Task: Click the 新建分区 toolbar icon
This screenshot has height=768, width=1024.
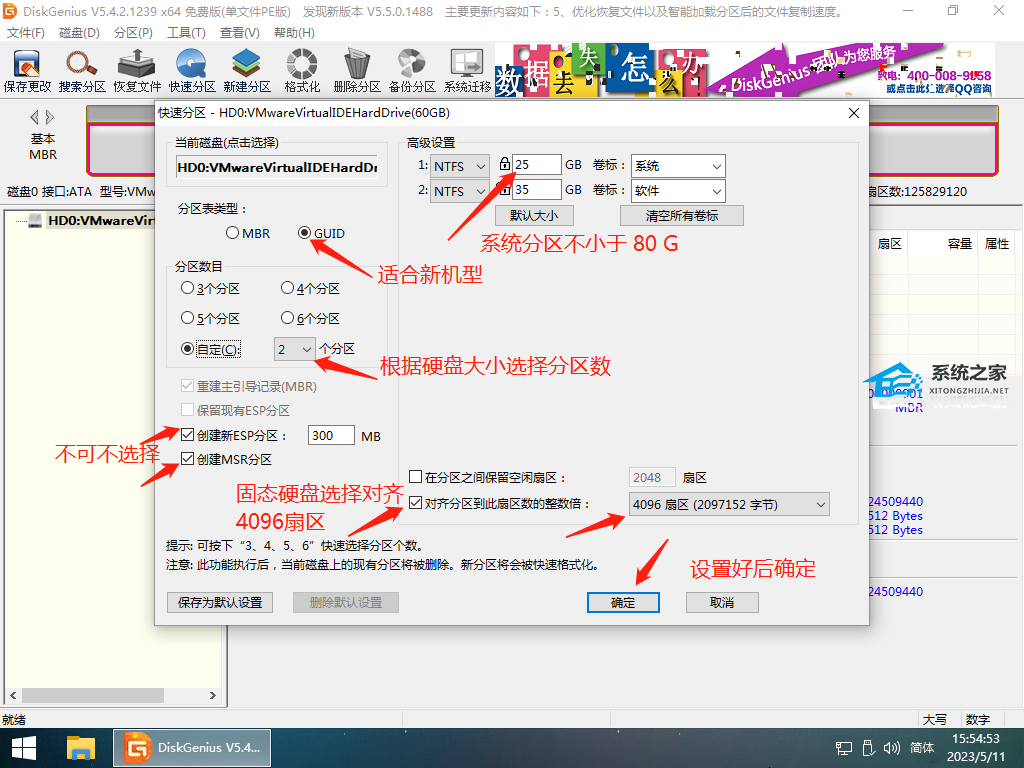Action: [247, 71]
